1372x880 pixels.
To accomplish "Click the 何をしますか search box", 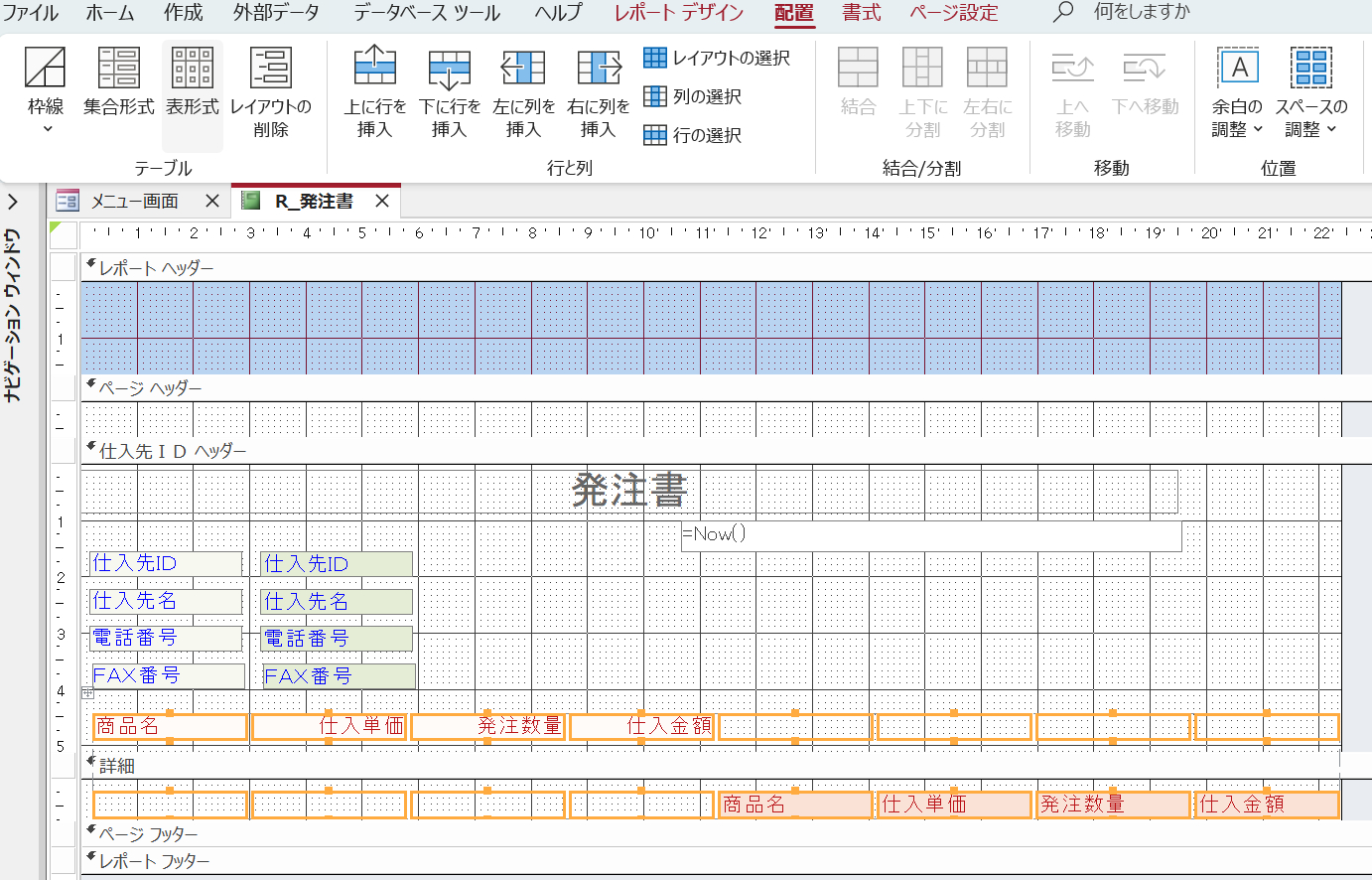I will pos(1142,12).
